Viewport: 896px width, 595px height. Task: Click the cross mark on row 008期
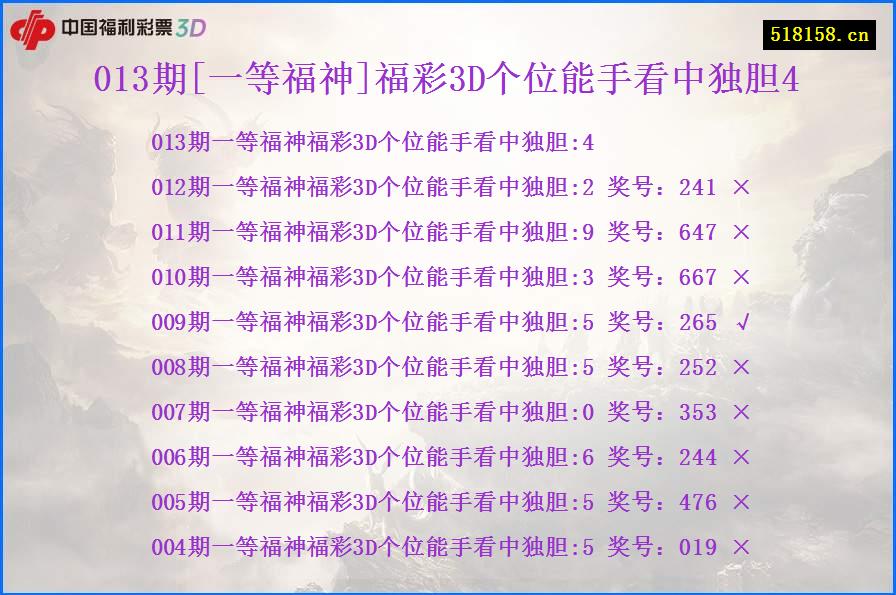741,367
